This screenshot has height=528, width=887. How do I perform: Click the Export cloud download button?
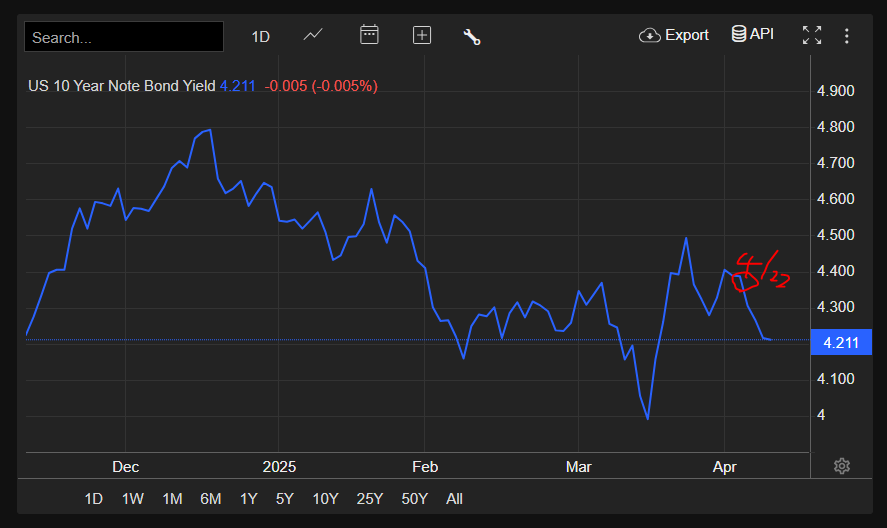click(x=674, y=35)
